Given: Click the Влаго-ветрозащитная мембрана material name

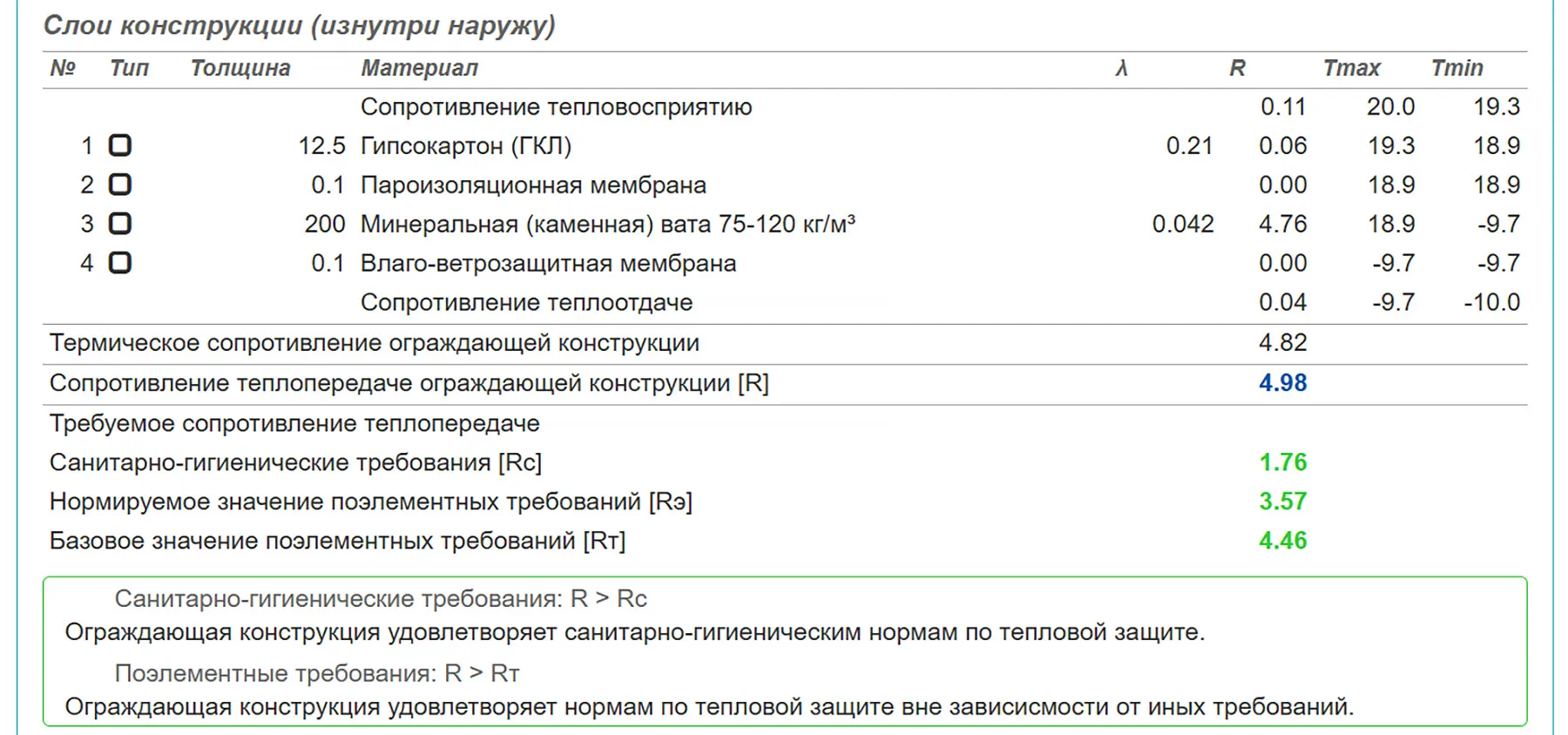Looking at the screenshot, I should point(548,263).
